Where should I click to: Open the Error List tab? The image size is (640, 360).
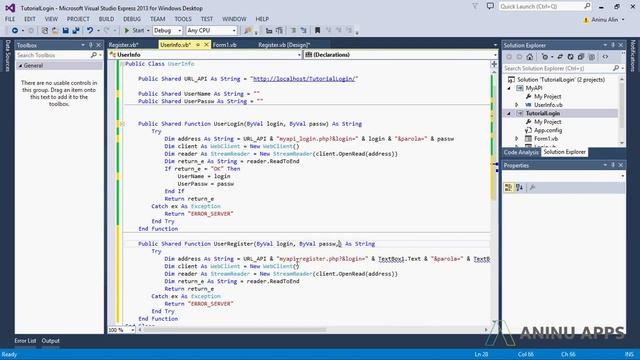click(25, 340)
